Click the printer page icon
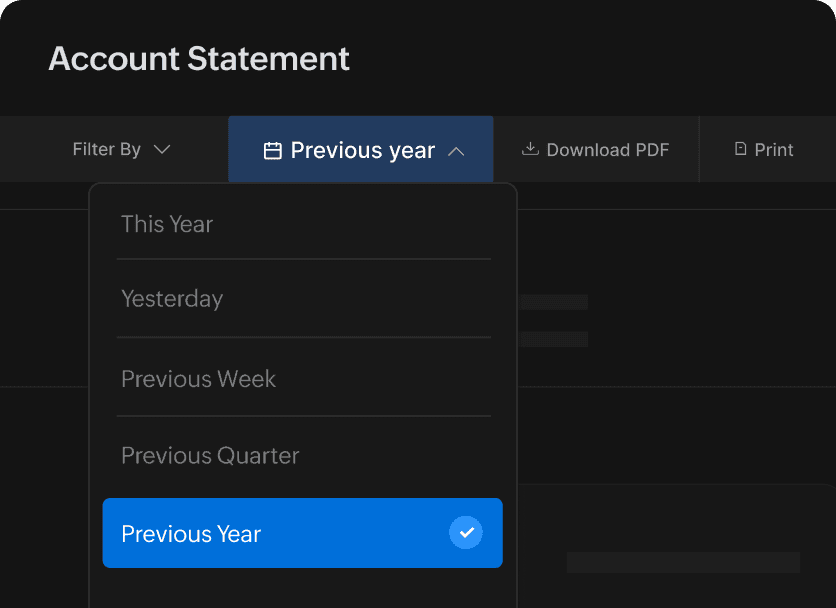The width and height of the screenshot is (836, 608). (x=740, y=149)
